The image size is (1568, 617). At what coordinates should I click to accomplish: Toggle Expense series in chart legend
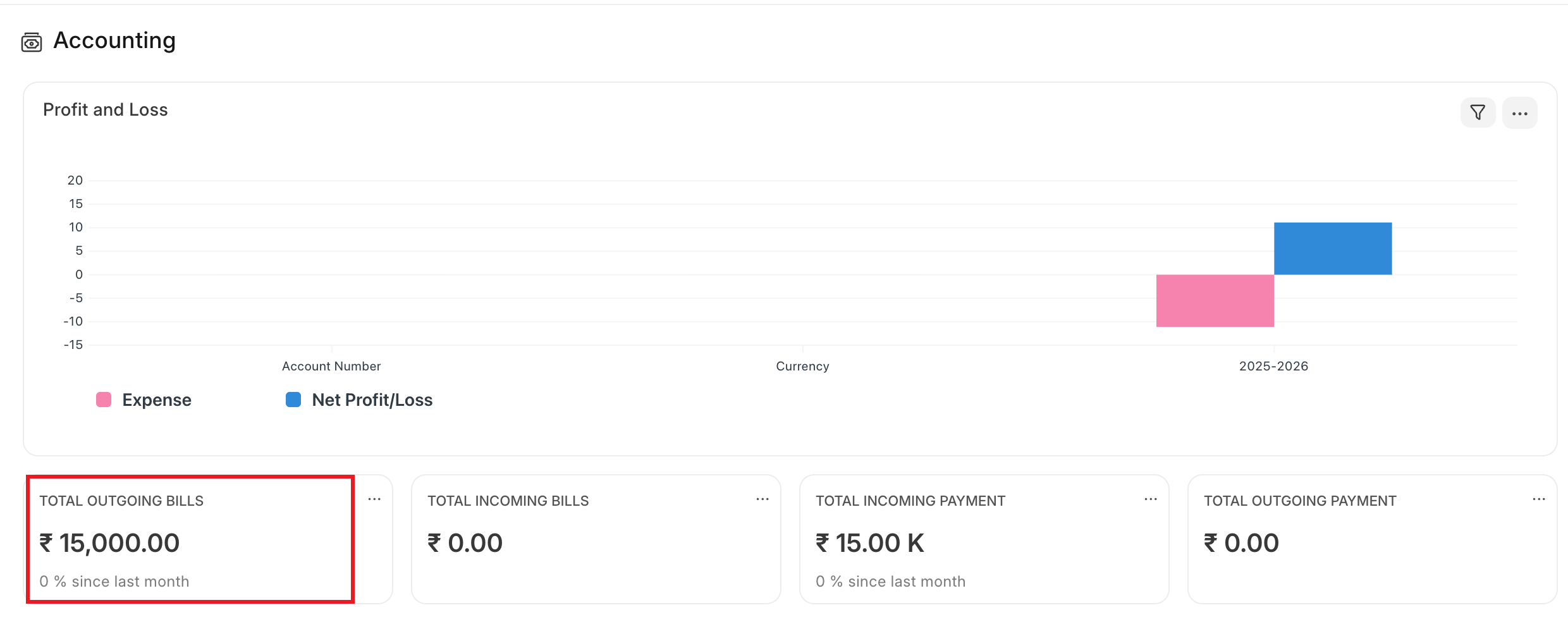click(156, 400)
